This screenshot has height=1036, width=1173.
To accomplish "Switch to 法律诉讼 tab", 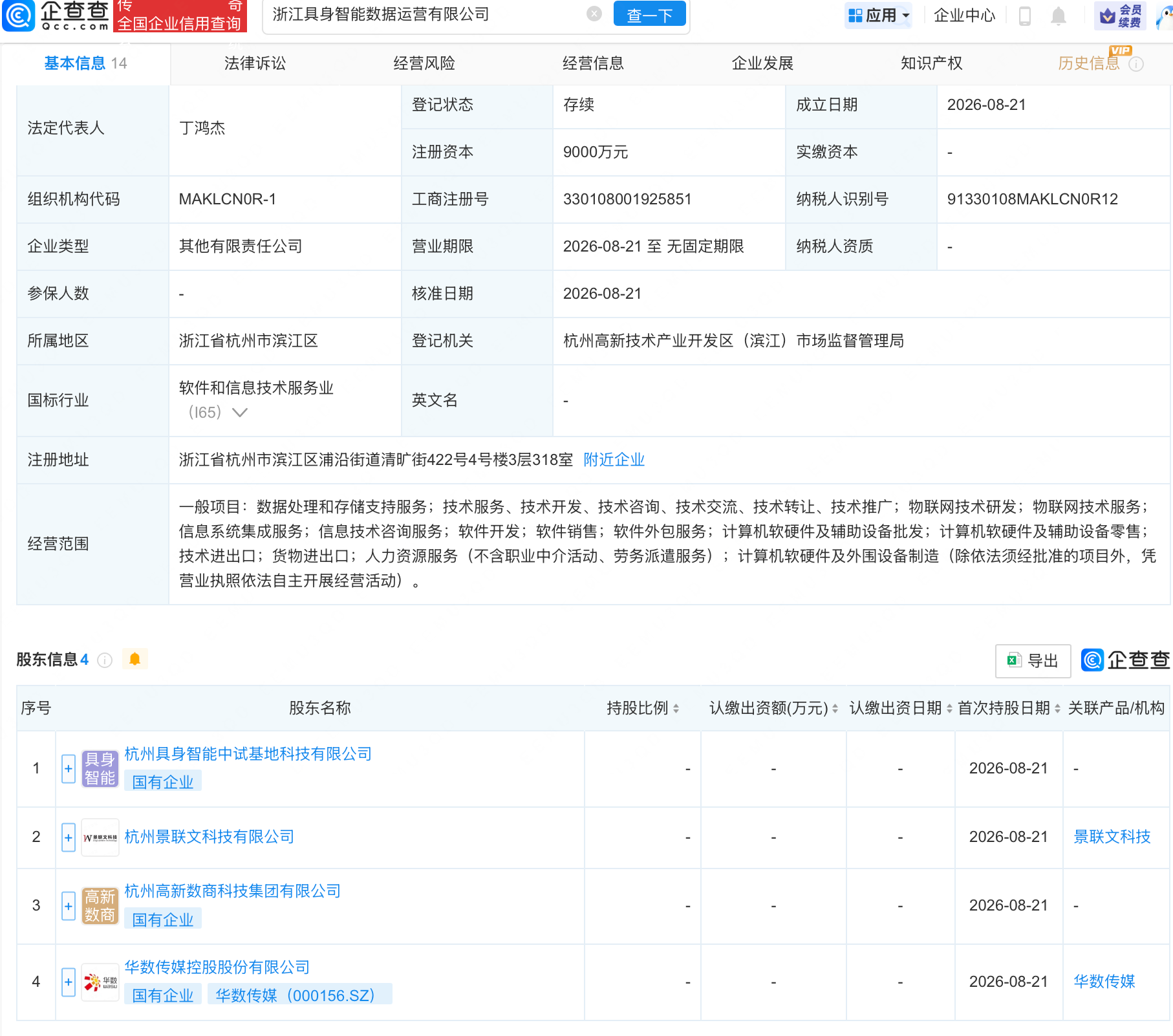I will 255,63.
